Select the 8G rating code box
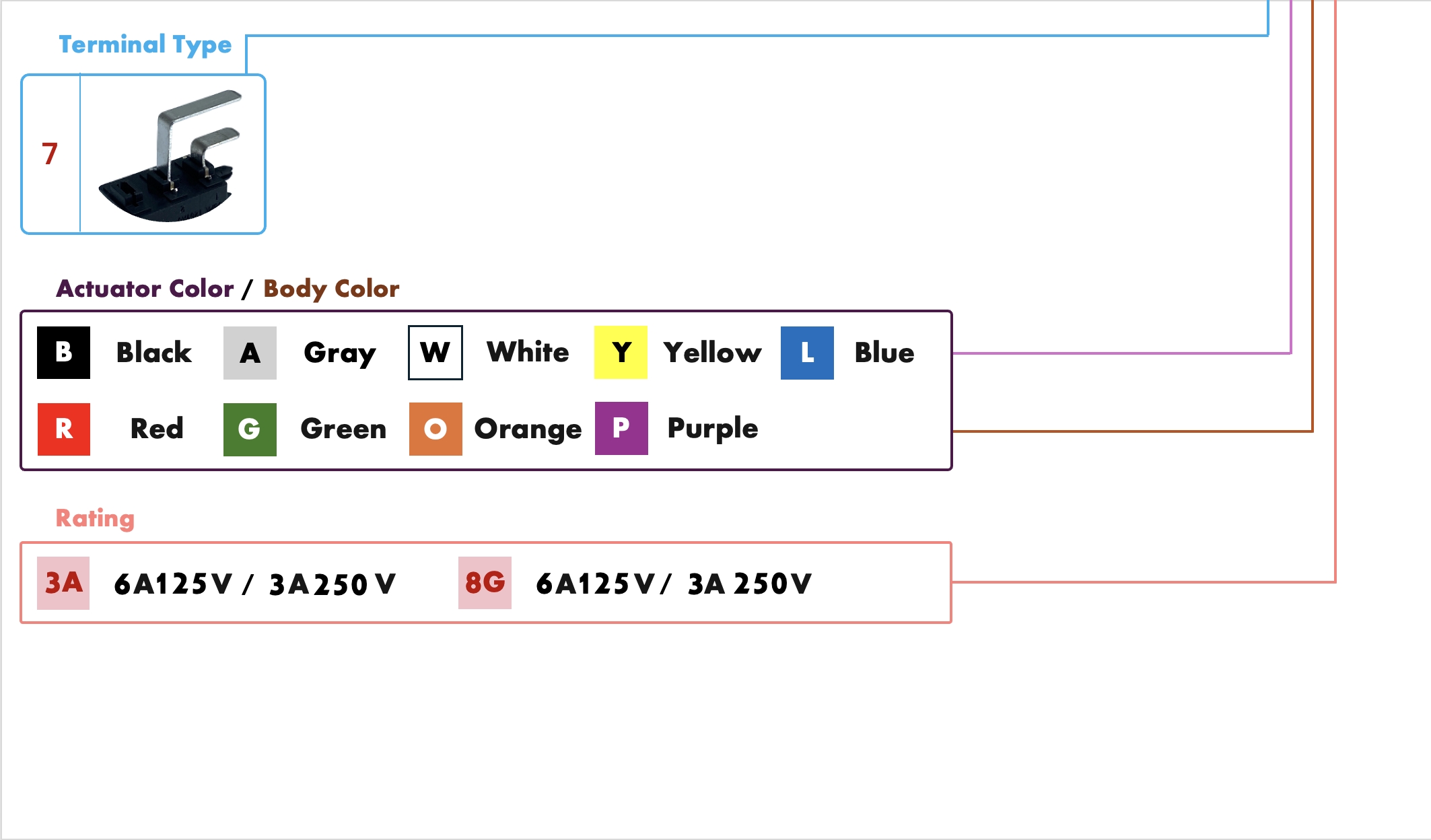 [x=485, y=583]
